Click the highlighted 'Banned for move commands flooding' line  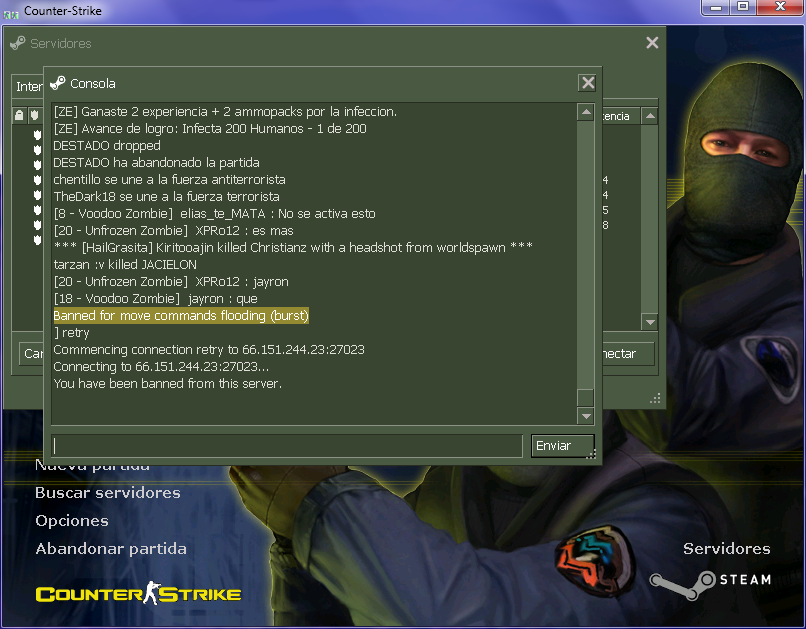[181, 316]
